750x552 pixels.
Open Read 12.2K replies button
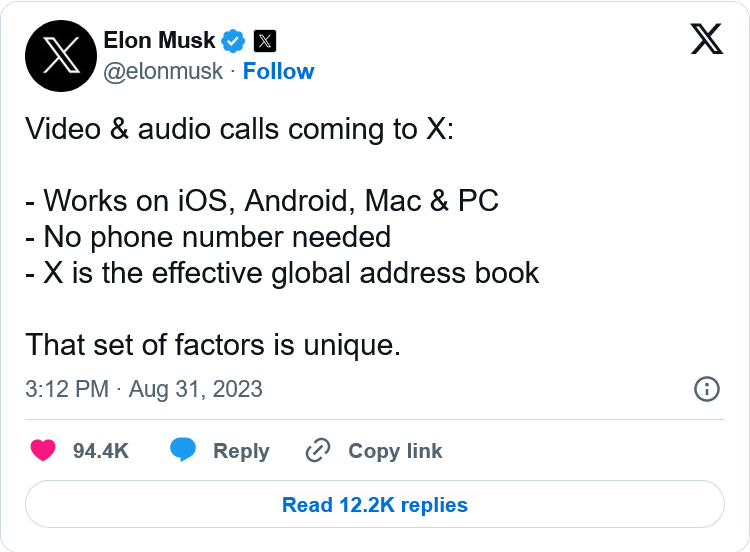click(375, 505)
